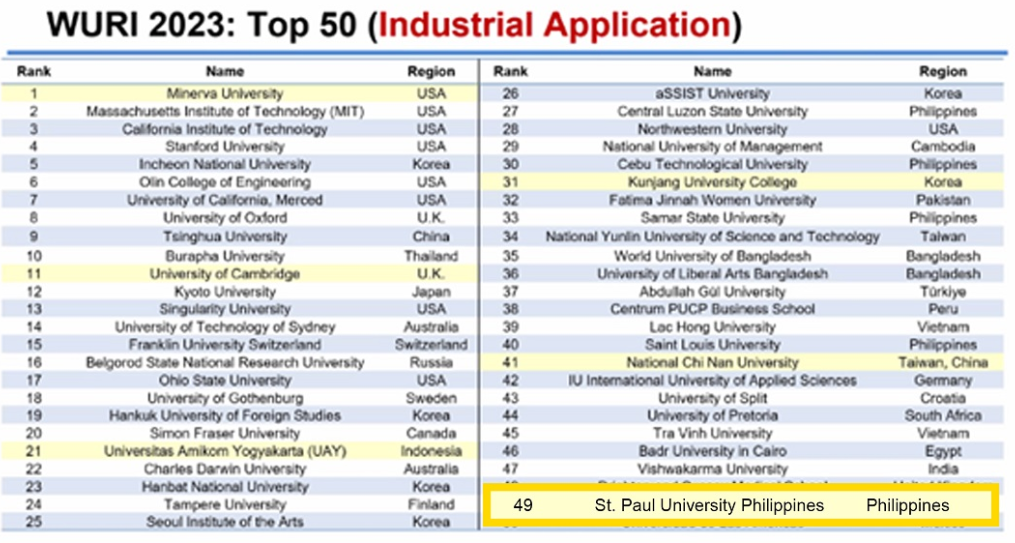Click "Samar State University" name
The height and width of the screenshot is (543, 1015).
[712, 217]
